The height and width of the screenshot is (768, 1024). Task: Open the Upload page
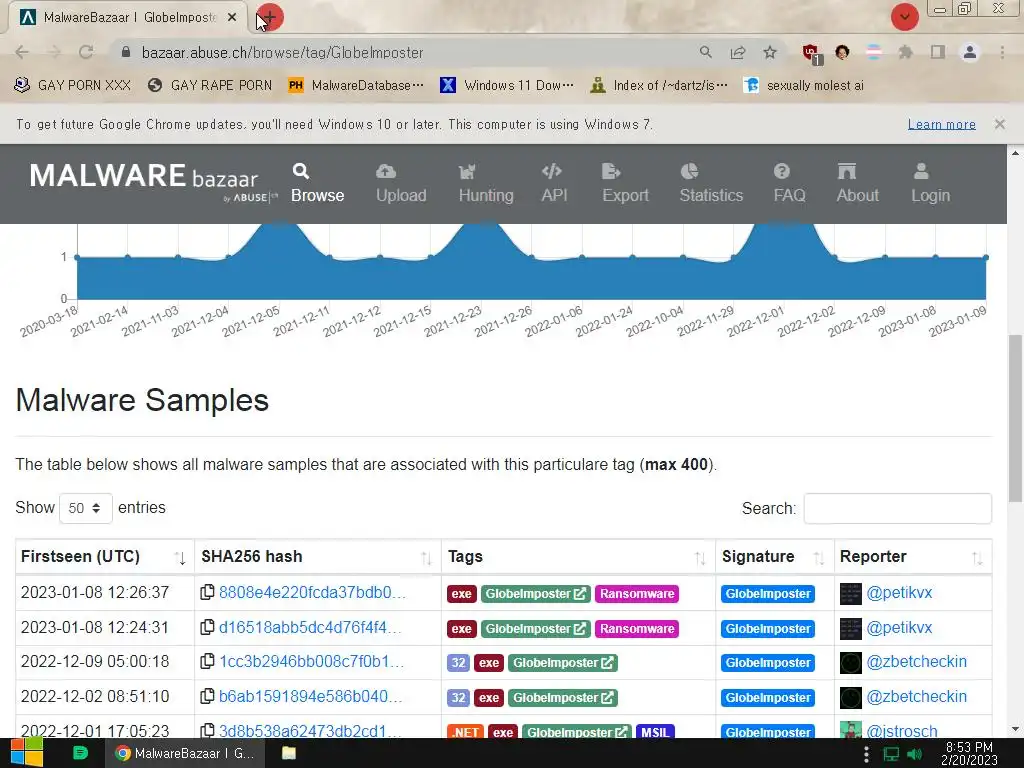coord(401,184)
